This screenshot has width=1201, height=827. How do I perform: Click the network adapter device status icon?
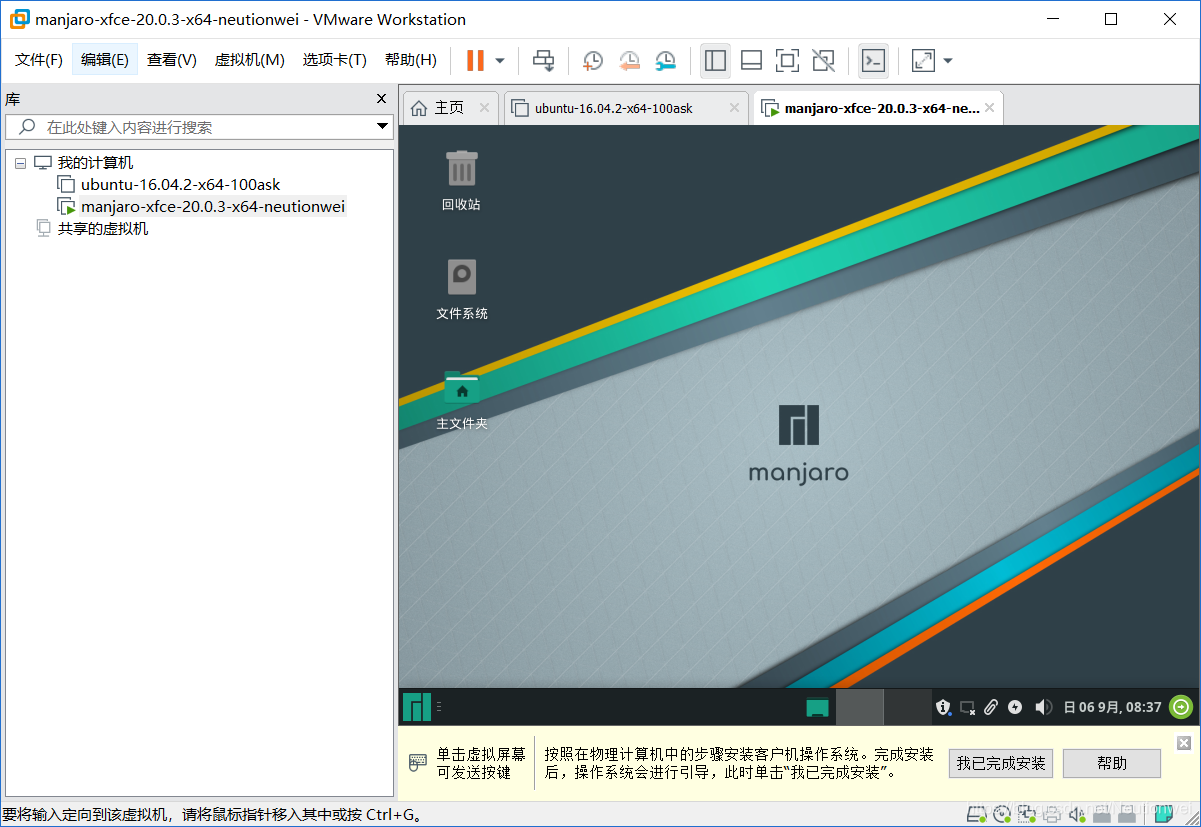(1026, 815)
